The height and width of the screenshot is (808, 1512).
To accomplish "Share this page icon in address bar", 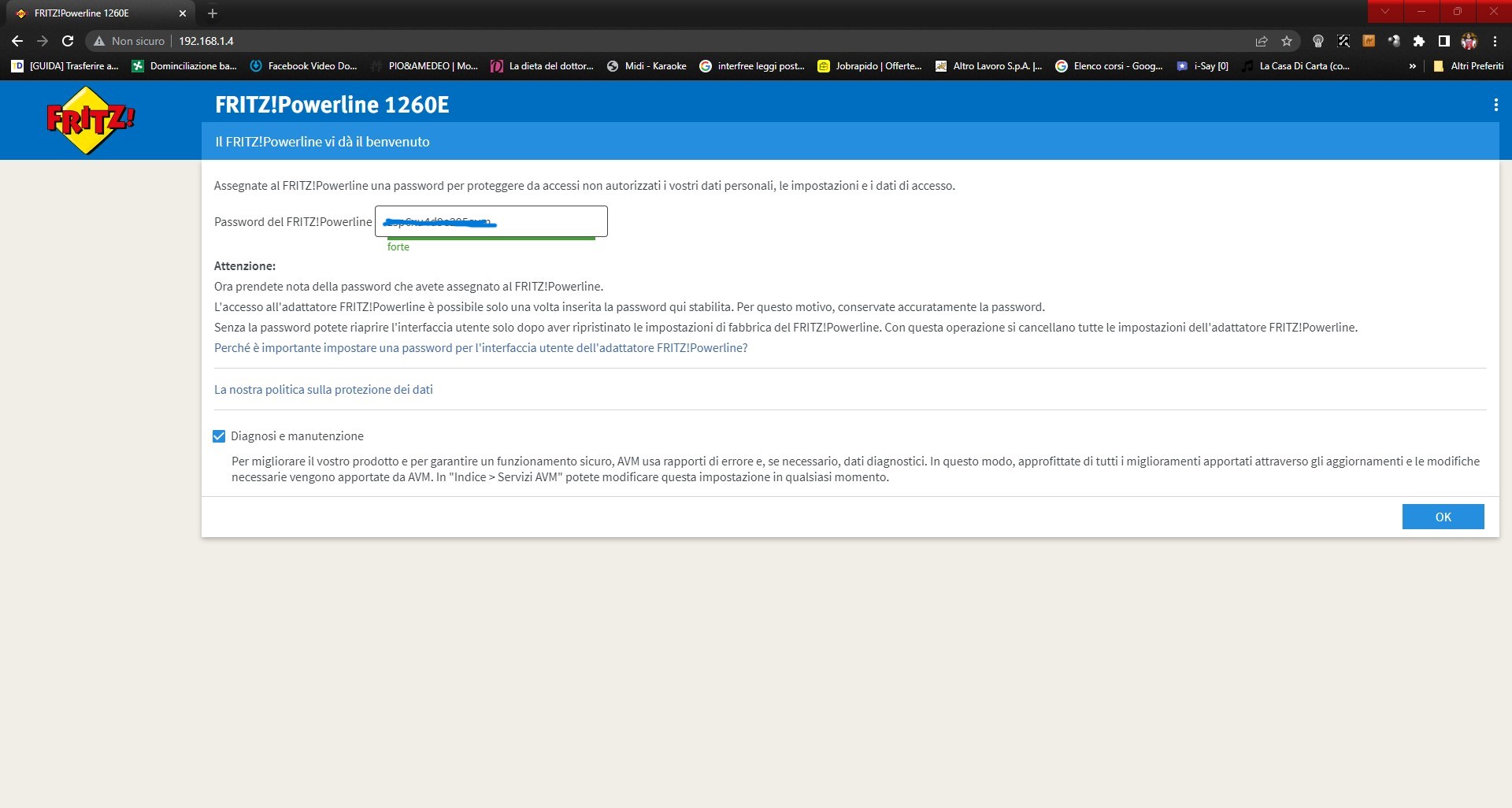I will coord(1262,41).
